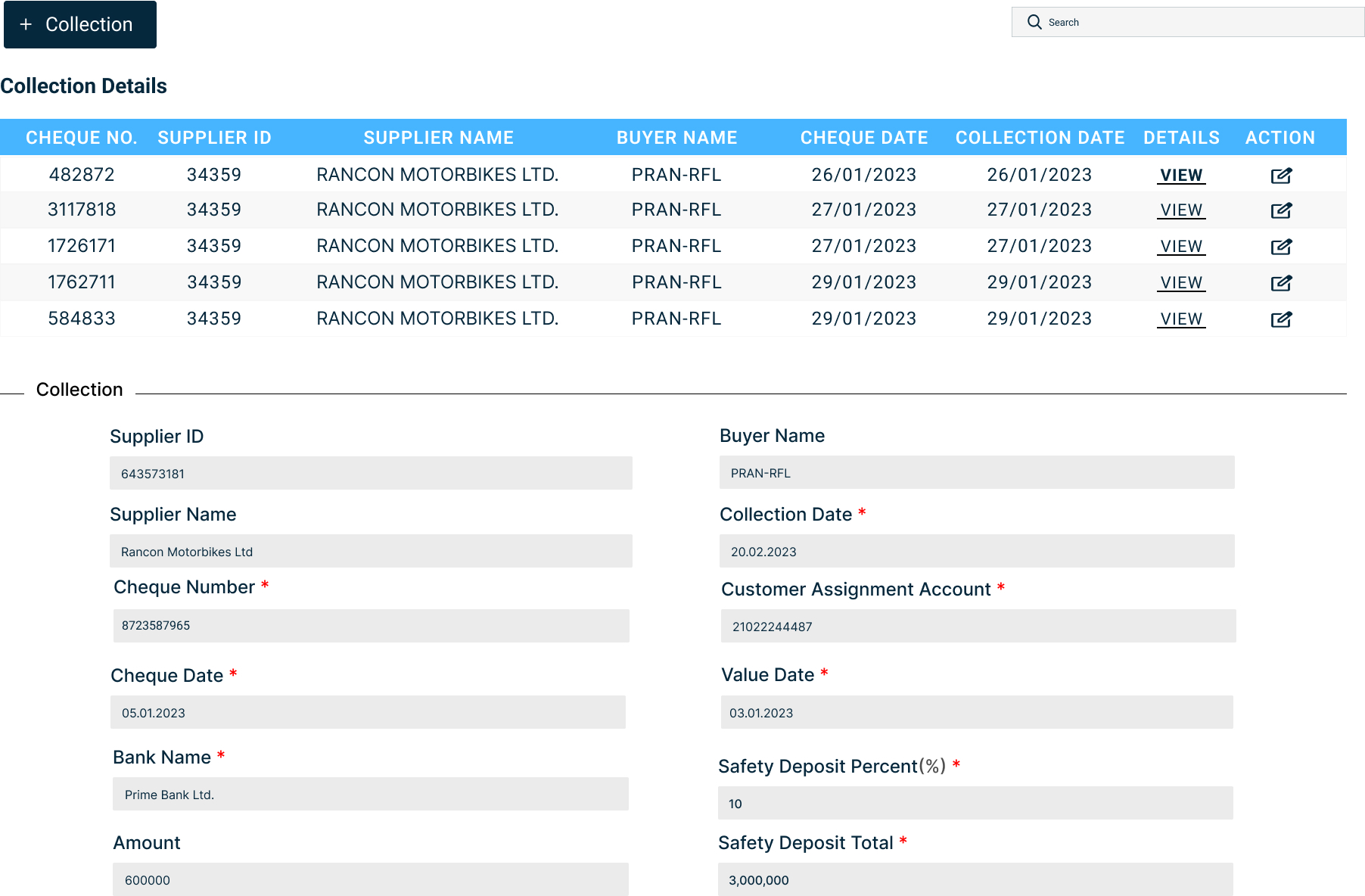Click the Buyer Name input field
This screenshot has width=1365, height=896.
[x=977, y=472]
